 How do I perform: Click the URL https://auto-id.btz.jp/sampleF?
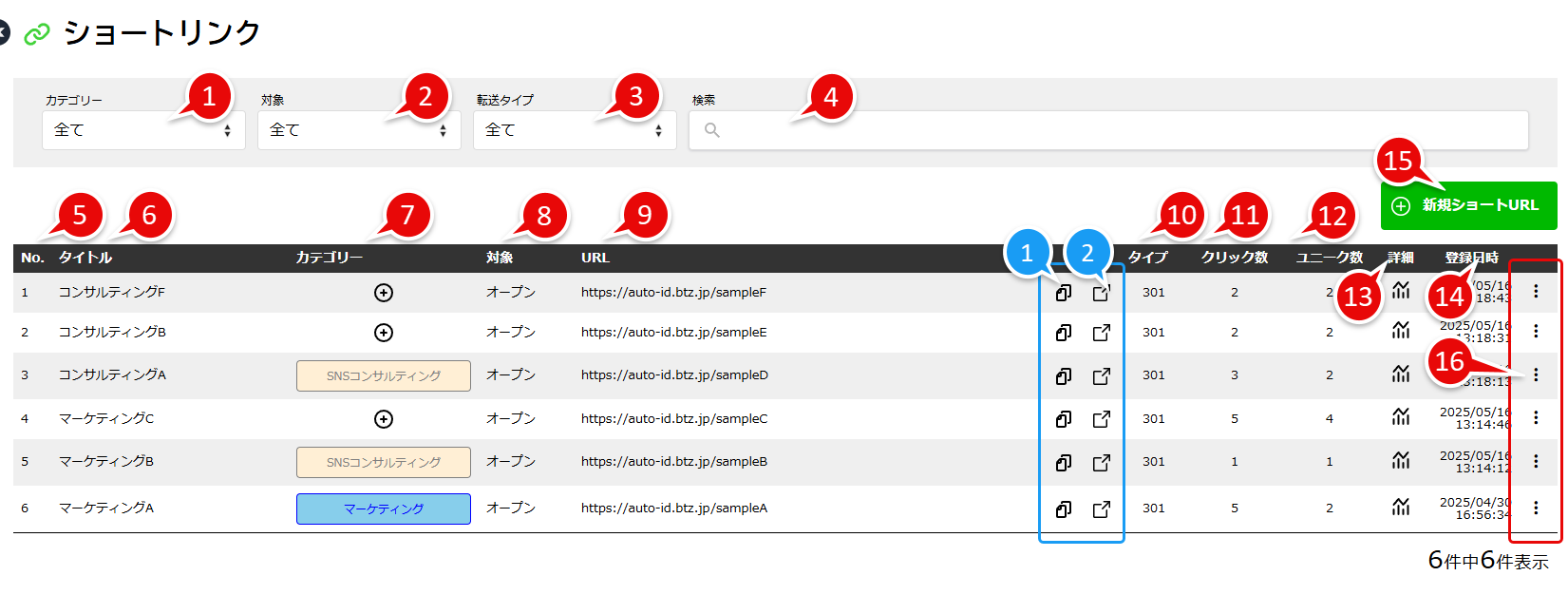point(674,292)
